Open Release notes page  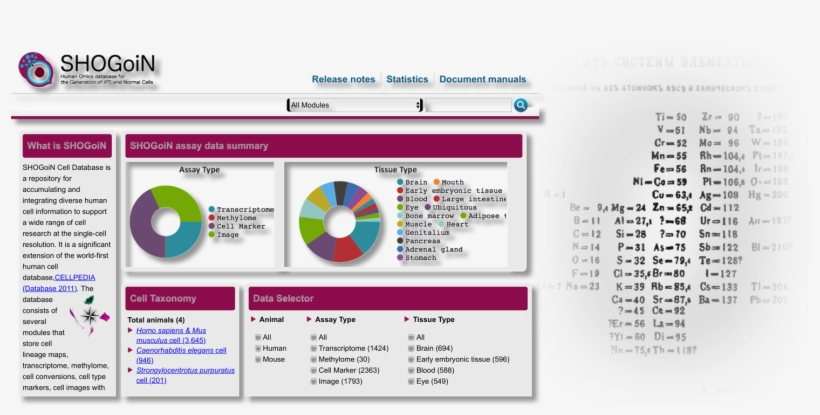coord(343,79)
